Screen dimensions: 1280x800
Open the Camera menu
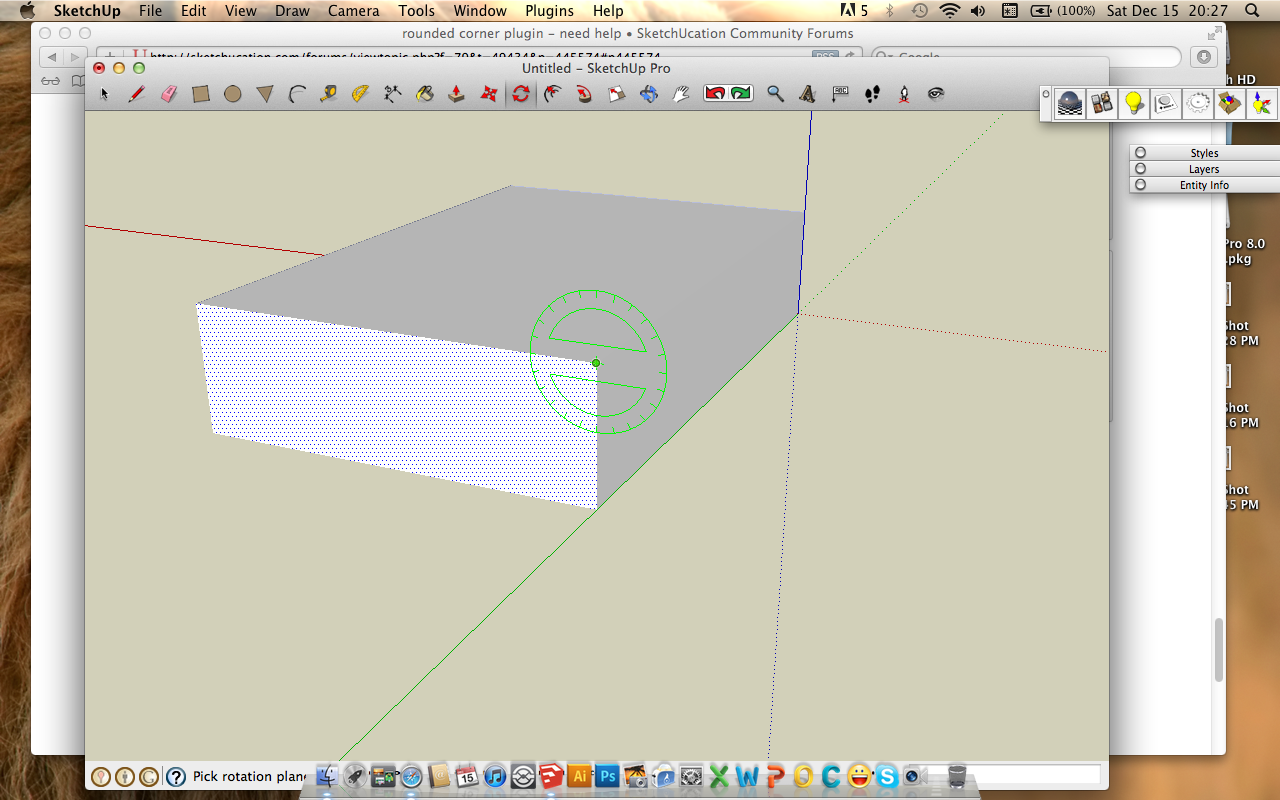(x=354, y=11)
